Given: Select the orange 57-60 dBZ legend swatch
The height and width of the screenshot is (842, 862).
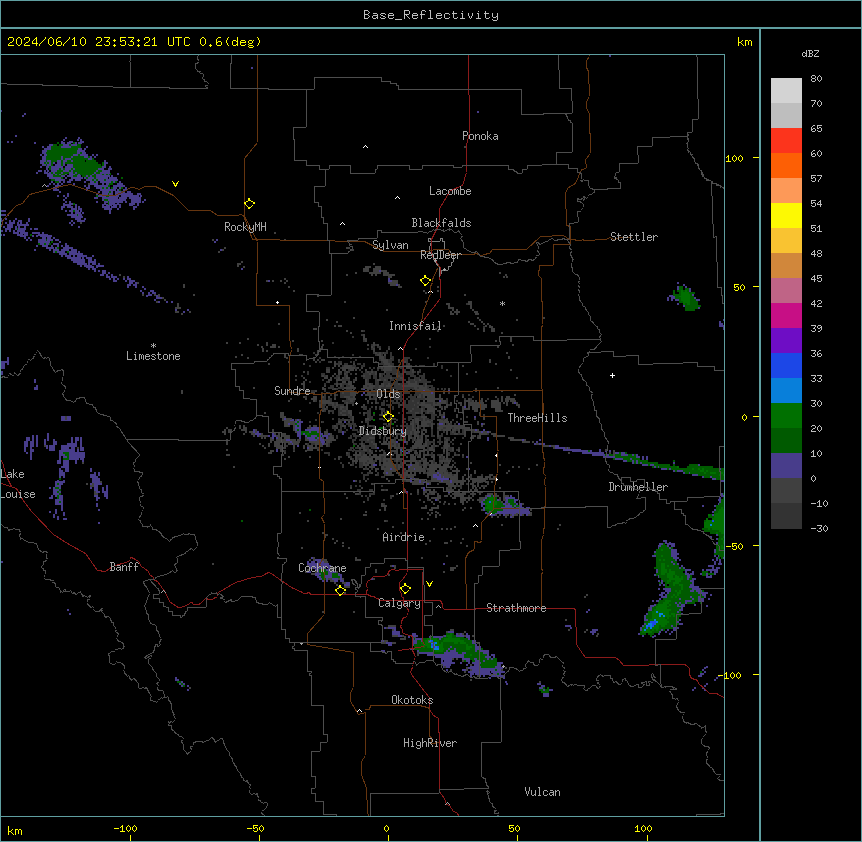Looking at the screenshot, I should click(786, 165).
